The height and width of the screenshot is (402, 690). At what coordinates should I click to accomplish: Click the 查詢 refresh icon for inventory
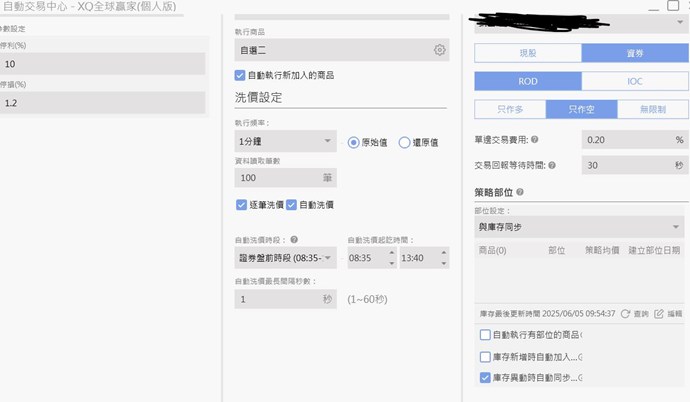click(625, 313)
